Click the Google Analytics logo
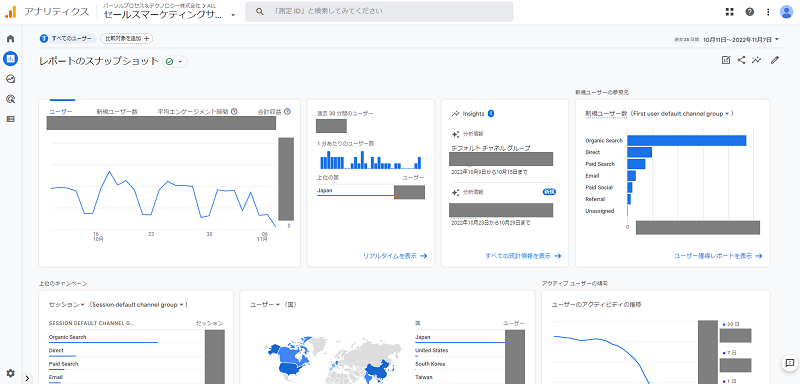This screenshot has height=384, width=800. pyautogui.click(x=11, y=12)
